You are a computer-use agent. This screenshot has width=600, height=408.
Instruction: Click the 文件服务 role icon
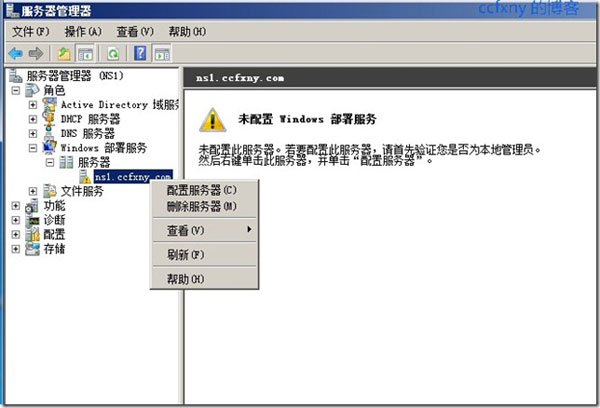(49, 191)
